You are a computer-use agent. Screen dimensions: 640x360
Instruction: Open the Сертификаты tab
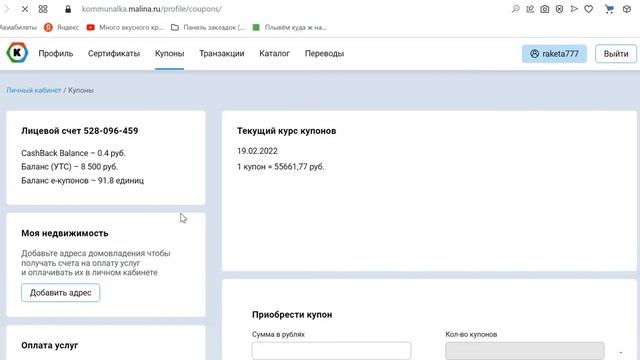tap(114, 53)
